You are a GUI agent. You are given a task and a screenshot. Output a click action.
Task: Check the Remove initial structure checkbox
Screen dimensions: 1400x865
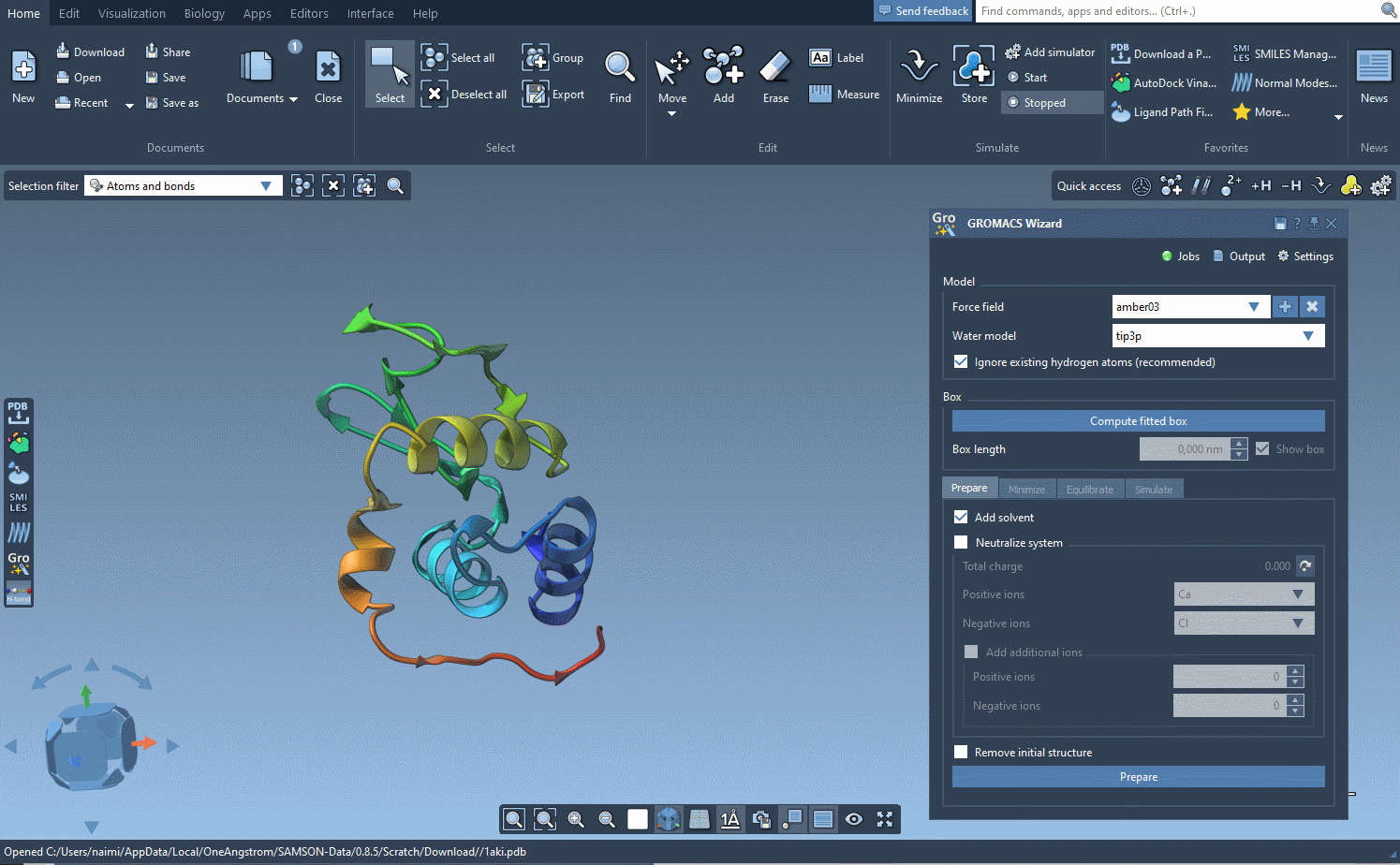coord(961,752)
